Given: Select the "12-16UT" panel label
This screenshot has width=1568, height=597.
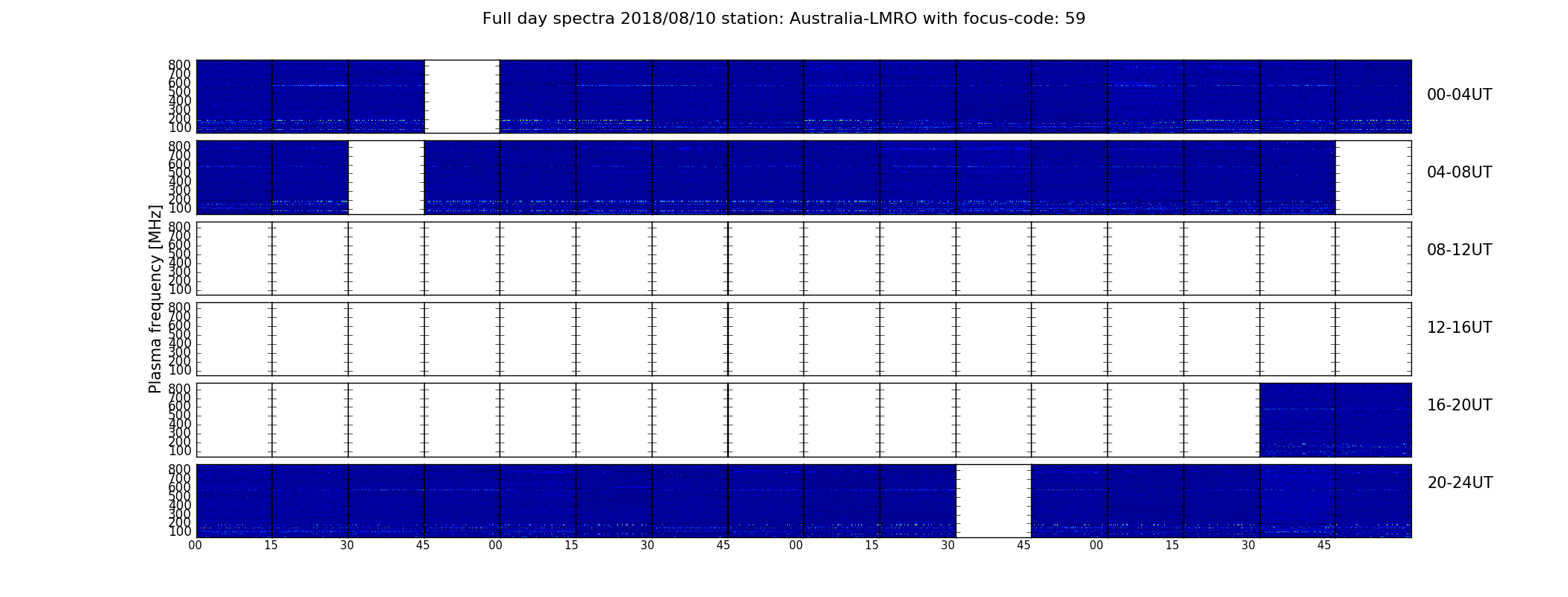Looking at the screenshot, I should coord(1459,328).
